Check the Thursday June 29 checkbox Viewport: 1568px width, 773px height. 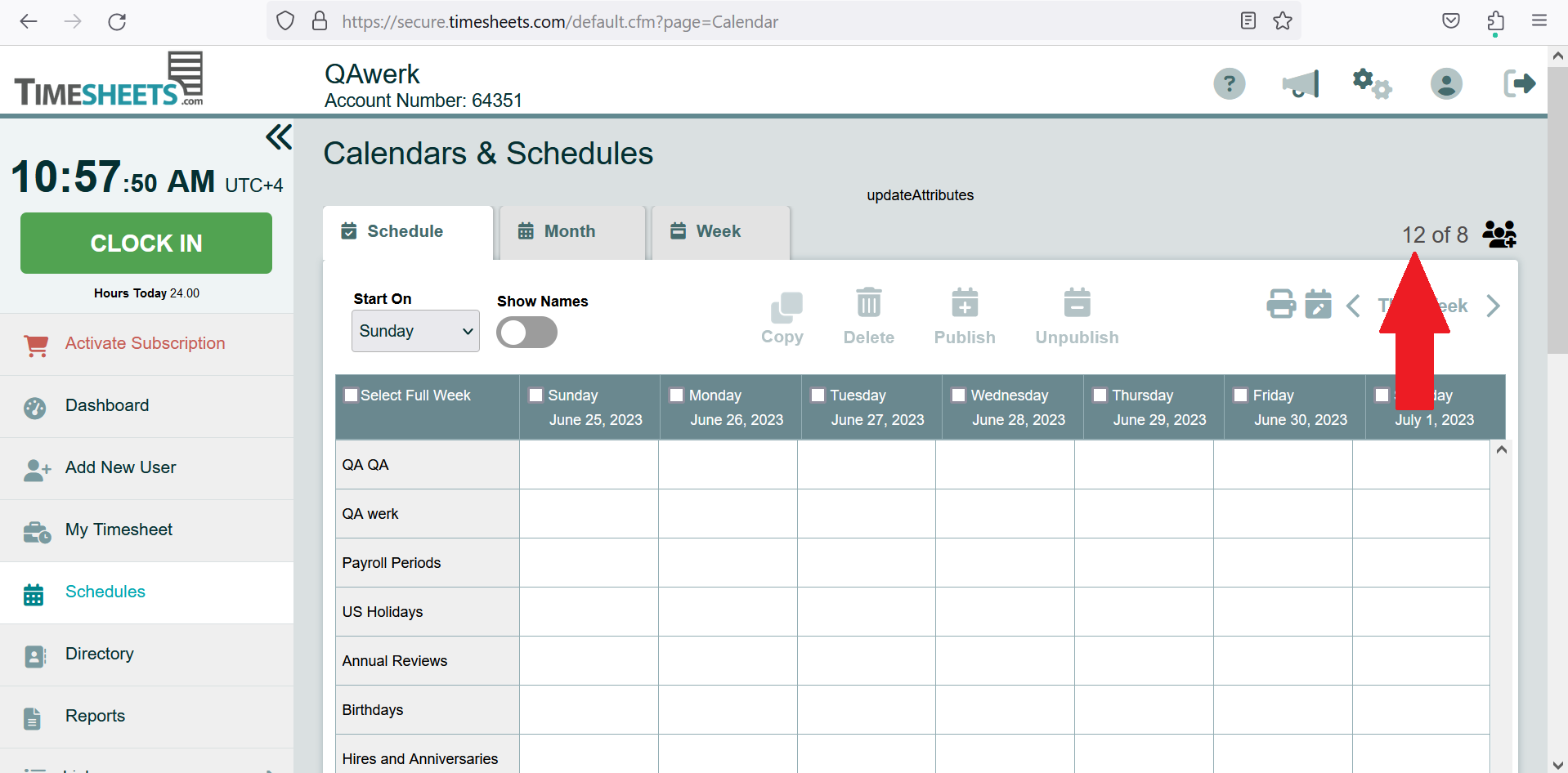(x=1100, y=395)
